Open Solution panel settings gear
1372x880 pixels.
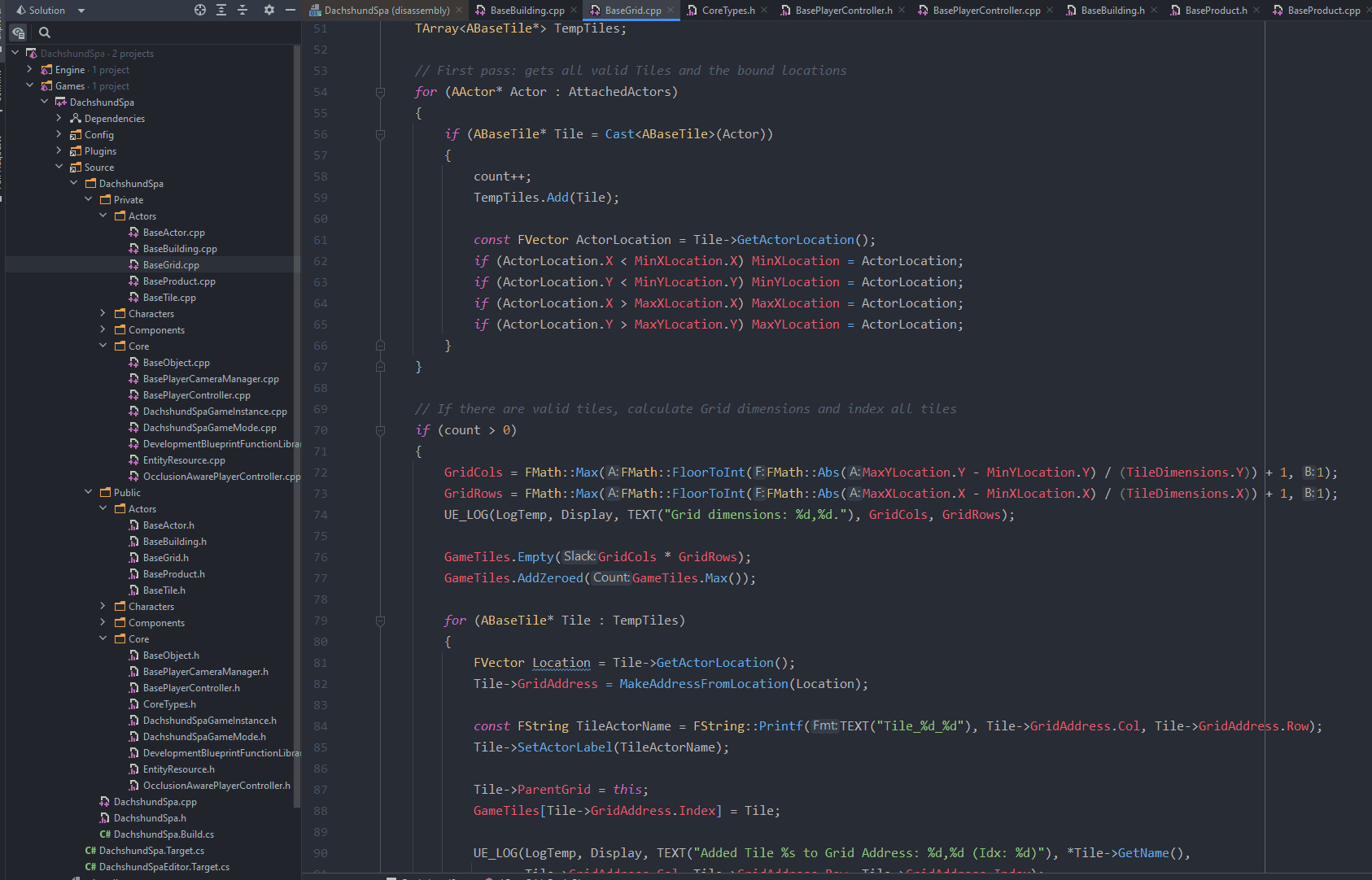pos(269,10)
